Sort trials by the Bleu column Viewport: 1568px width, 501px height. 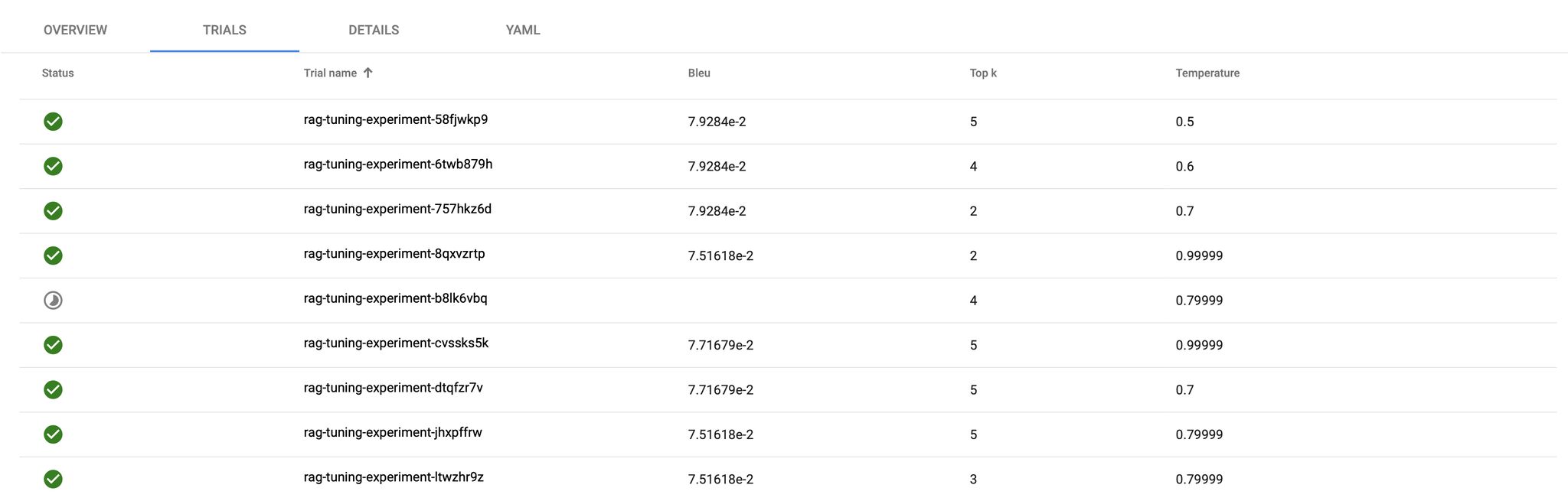point(697,73)
